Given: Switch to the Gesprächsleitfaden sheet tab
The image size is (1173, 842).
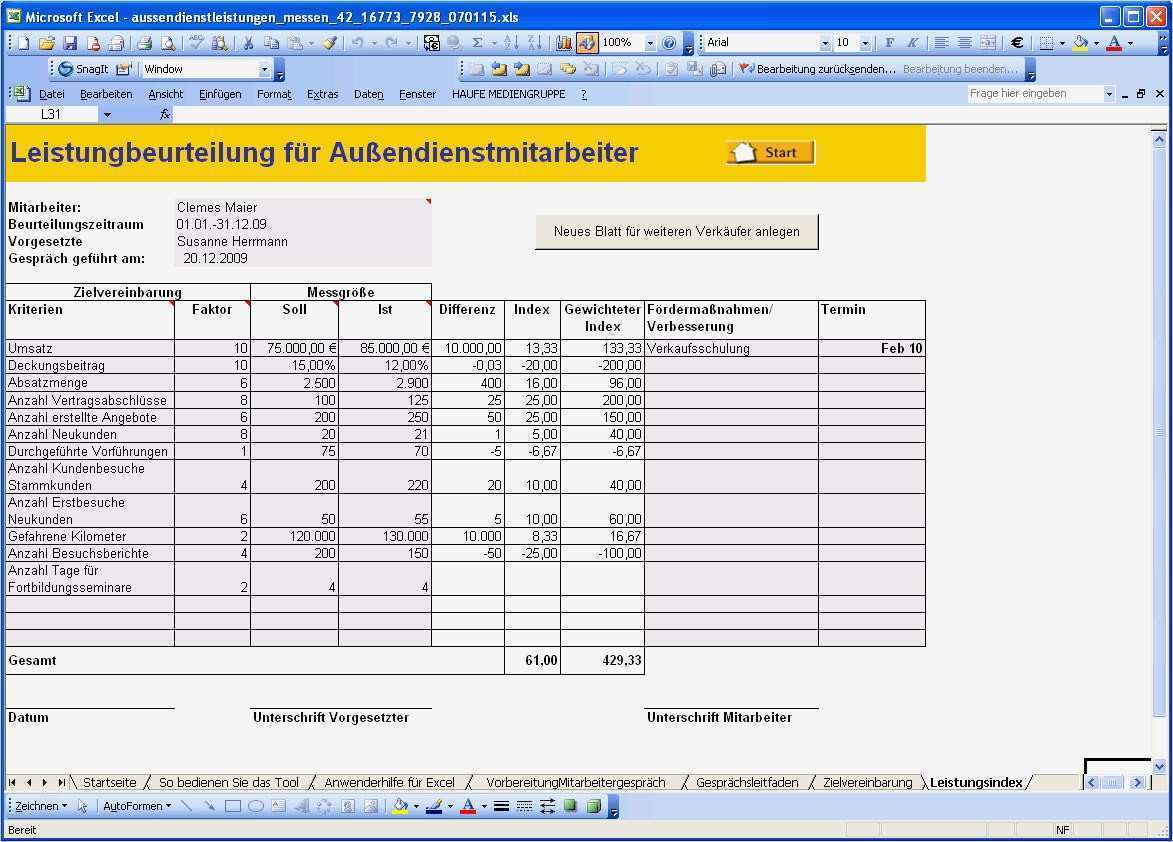Looking at the screenshot, I should 747,783.
